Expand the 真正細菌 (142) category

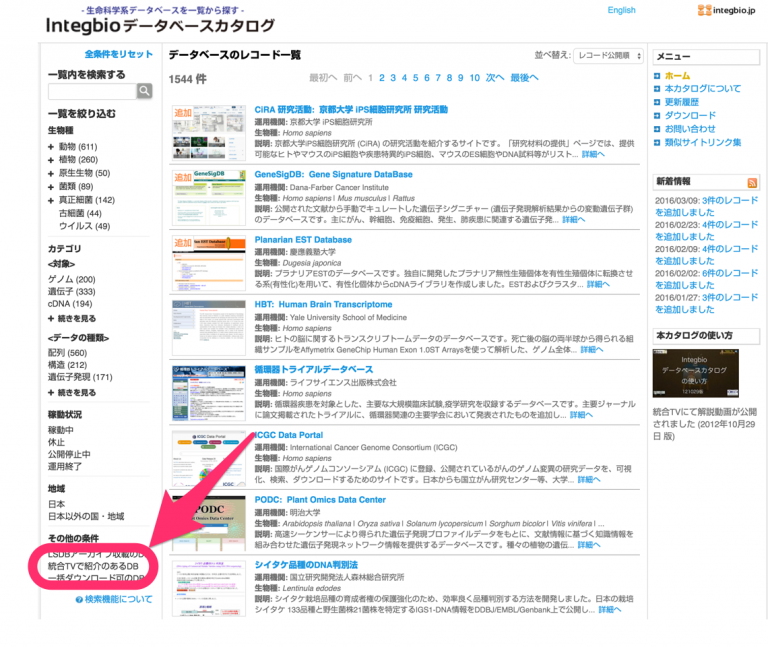(x=51, y=200)
